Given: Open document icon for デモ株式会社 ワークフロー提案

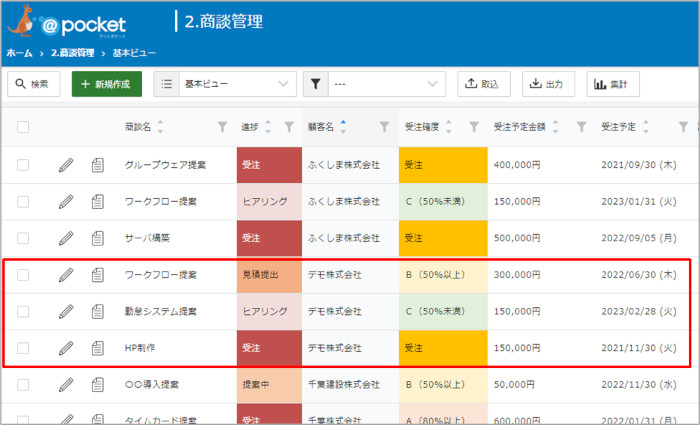Looking at the screenshot, I should point(97,275).
